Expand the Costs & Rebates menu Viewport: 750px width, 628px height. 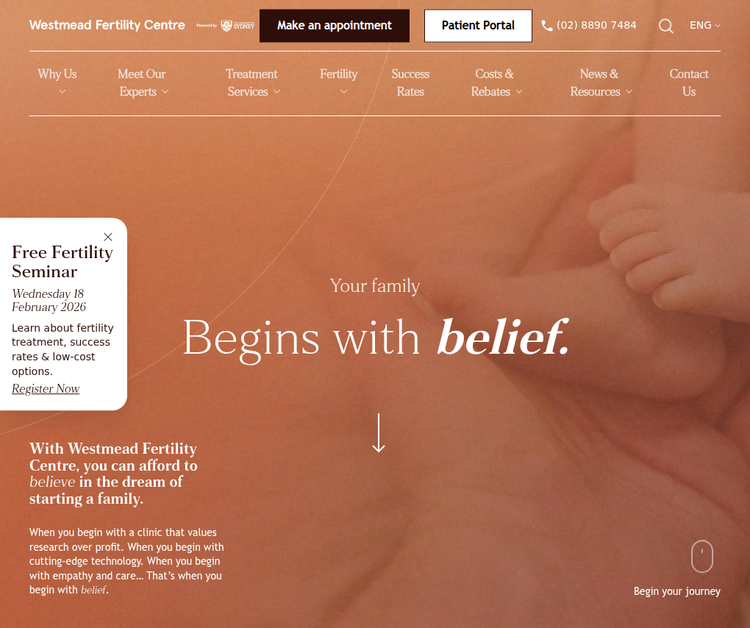pos(496,82)
